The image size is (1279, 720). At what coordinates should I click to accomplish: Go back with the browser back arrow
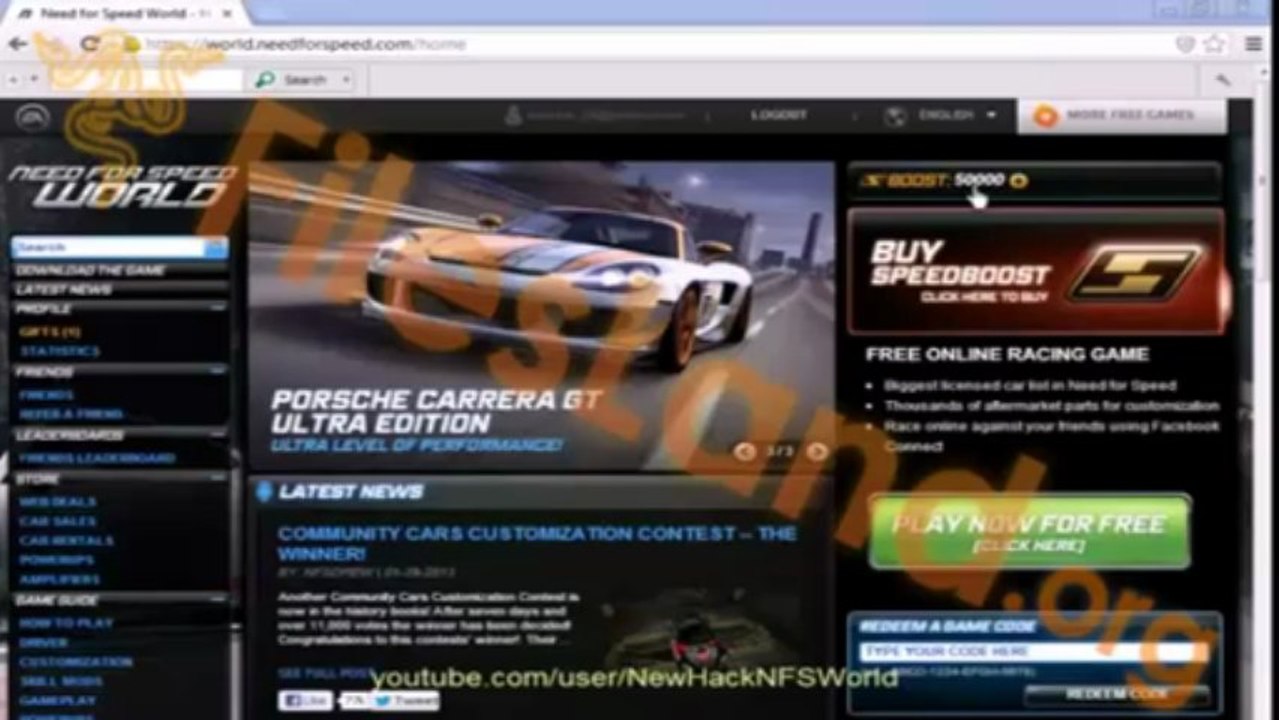(x=17, y=45)
